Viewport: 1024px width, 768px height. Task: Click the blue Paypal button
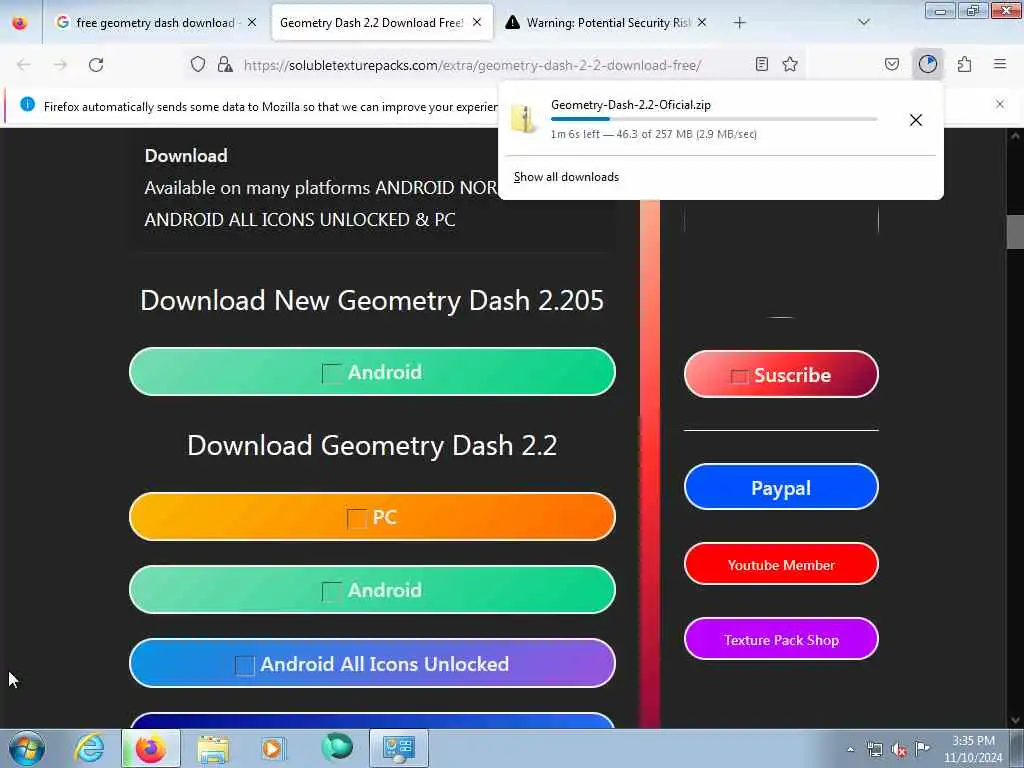781,487
